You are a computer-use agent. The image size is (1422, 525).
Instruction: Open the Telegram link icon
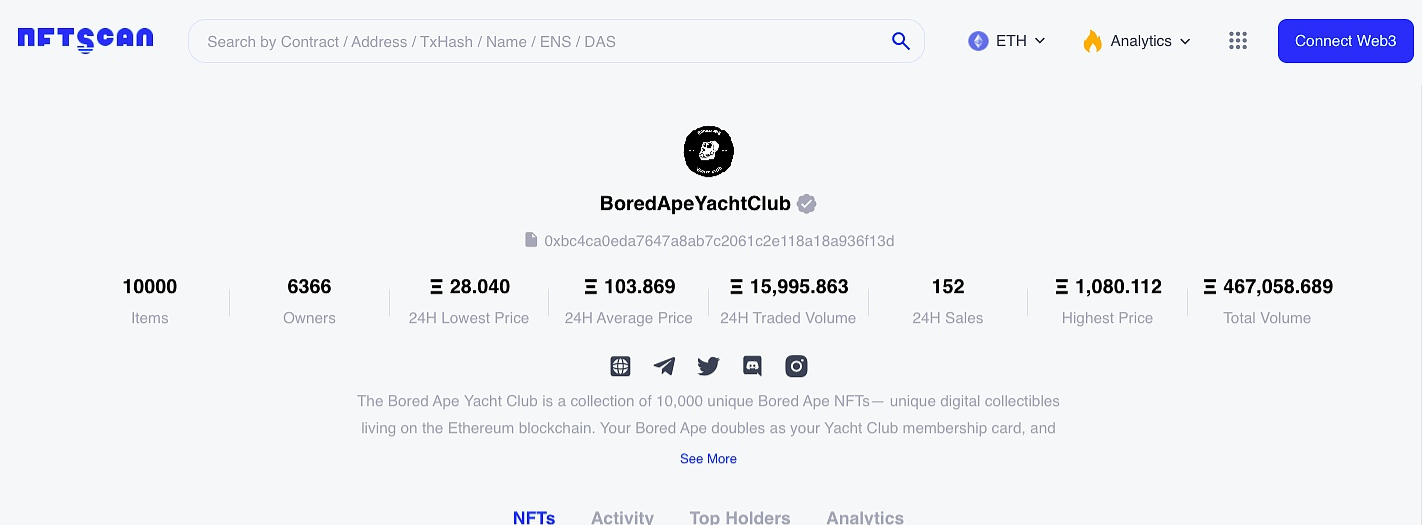coord(664,366)
